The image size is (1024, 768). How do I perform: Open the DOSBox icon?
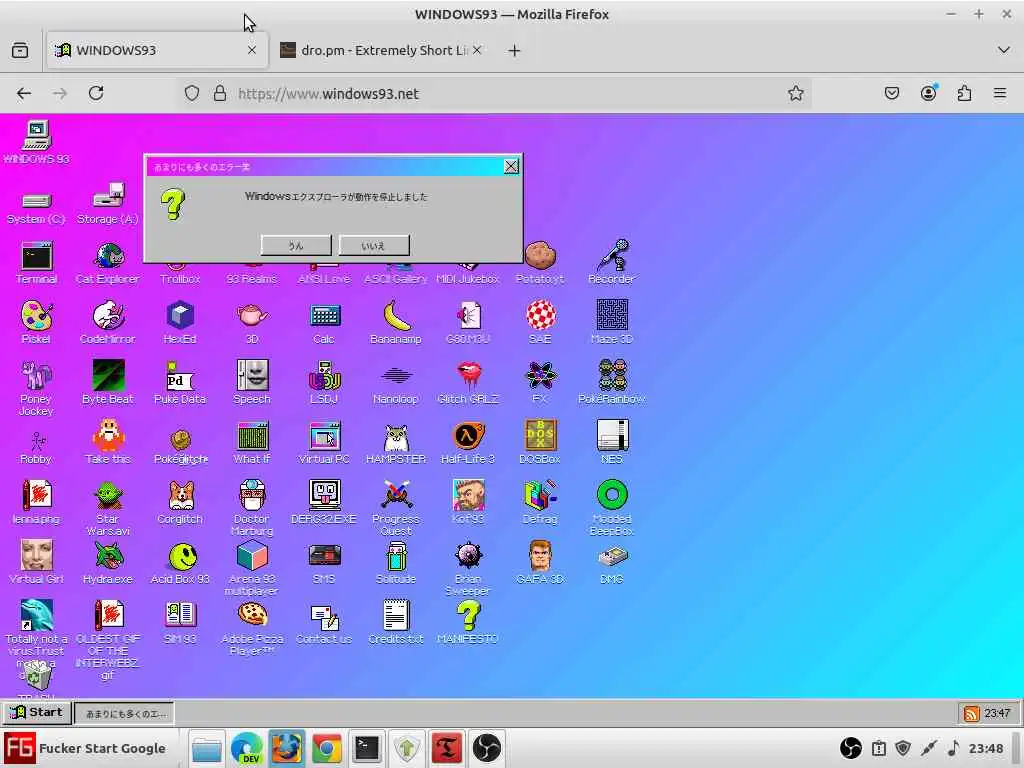tap(540, 443)
